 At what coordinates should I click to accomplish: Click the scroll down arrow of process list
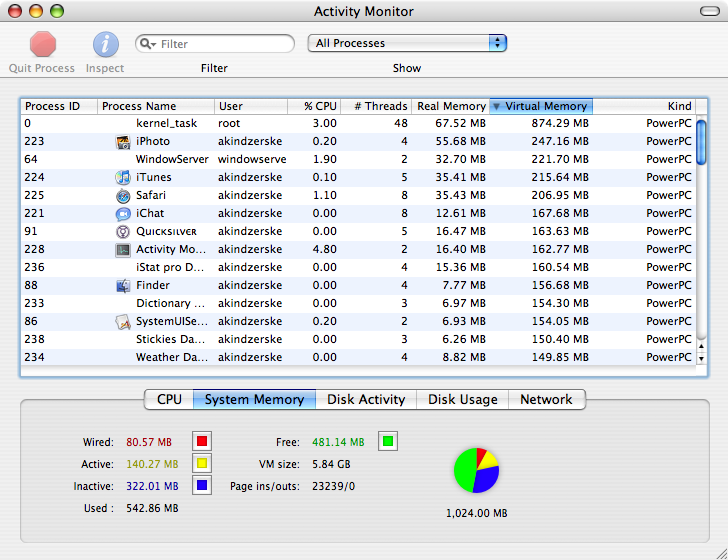(702, 358)
